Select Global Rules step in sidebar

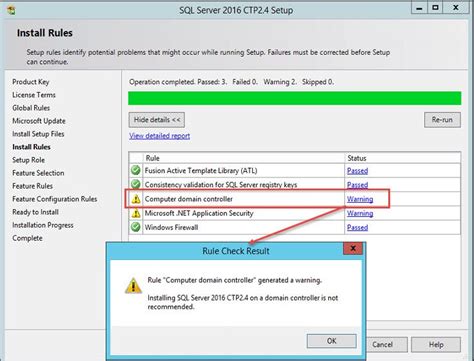point(31,108)
